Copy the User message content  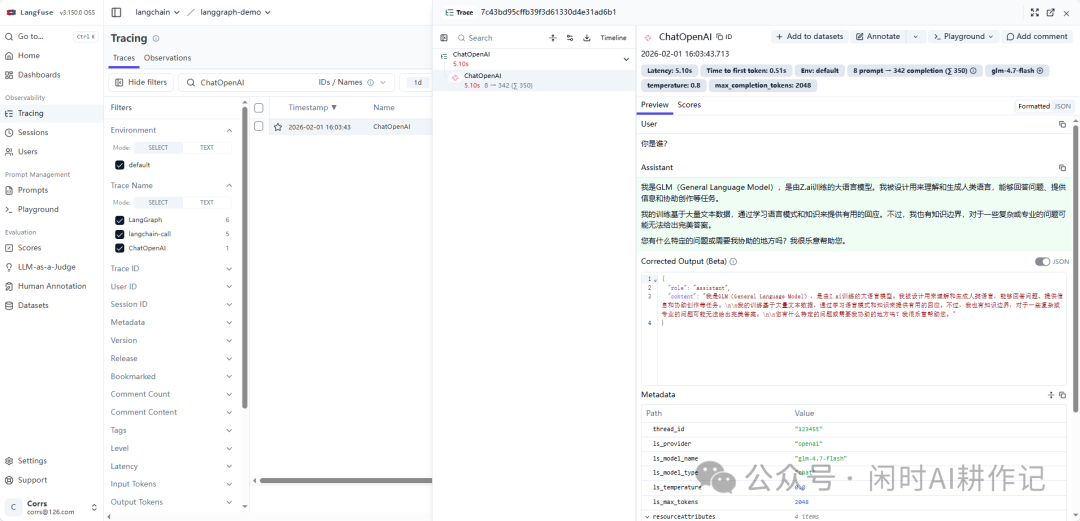tap(1062, 124)
